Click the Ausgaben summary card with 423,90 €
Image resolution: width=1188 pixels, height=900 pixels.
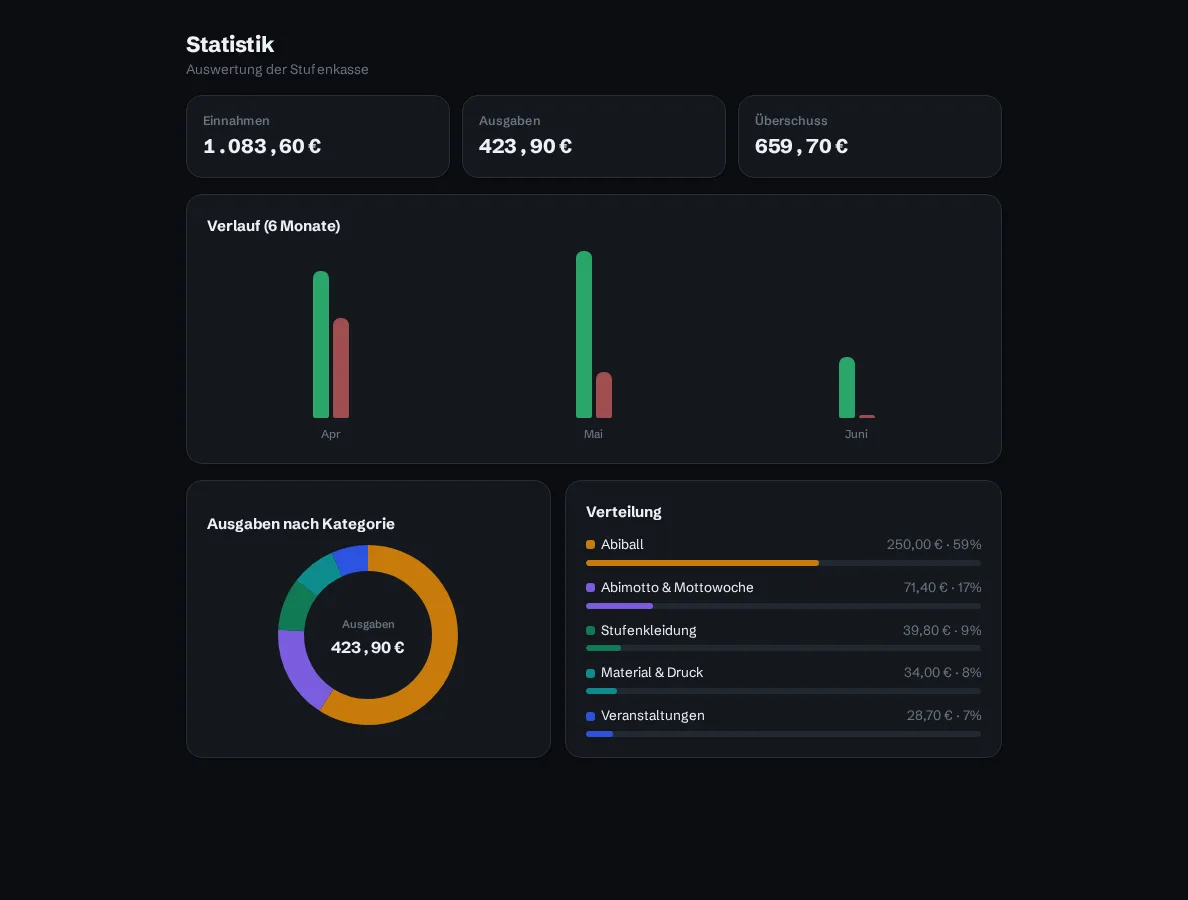[593, 136]
